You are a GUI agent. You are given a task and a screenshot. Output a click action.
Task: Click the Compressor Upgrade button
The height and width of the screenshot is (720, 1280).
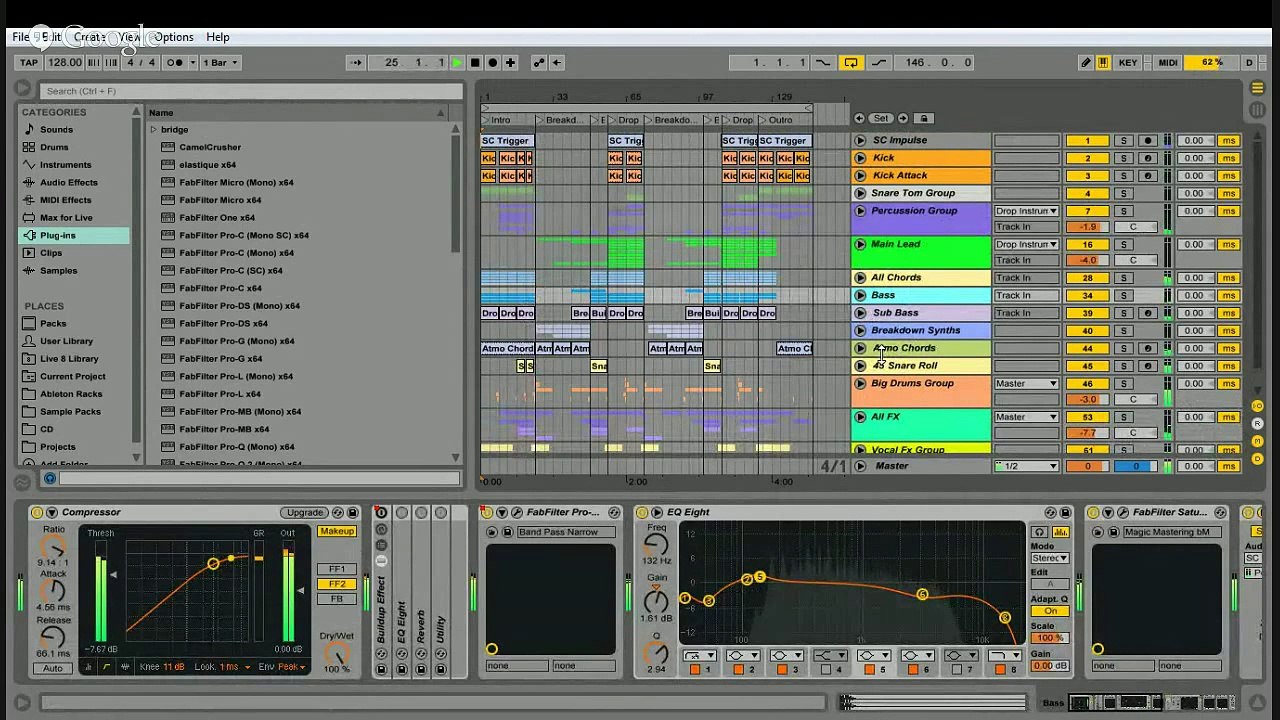coord(304,513)
